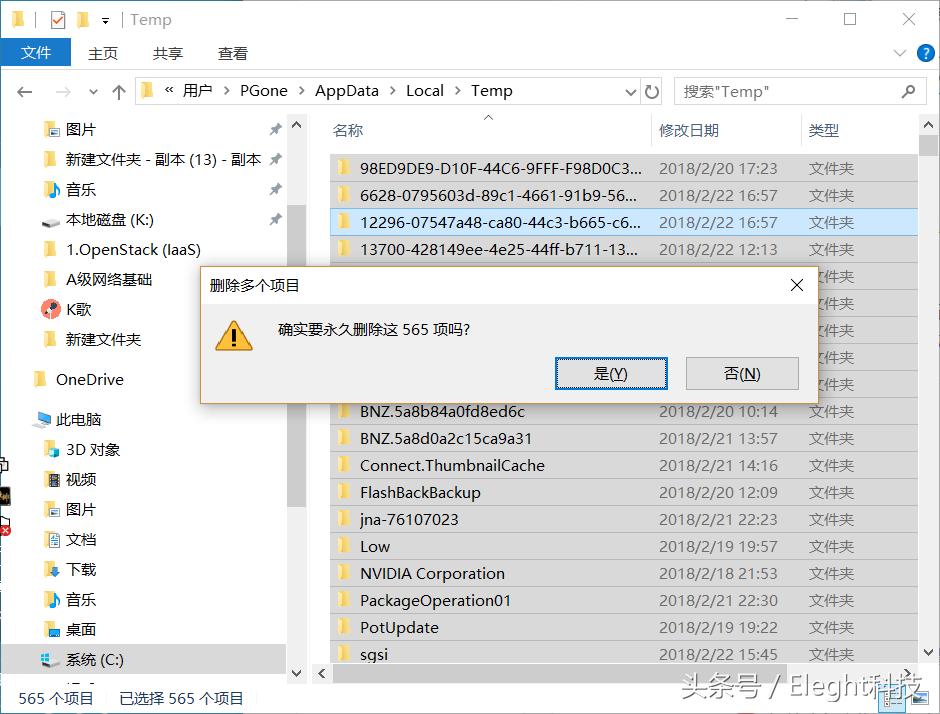Open the address bar history dropdown
Image resolution: width=940 pixels, height=714 pixels.
coord(630,91)
